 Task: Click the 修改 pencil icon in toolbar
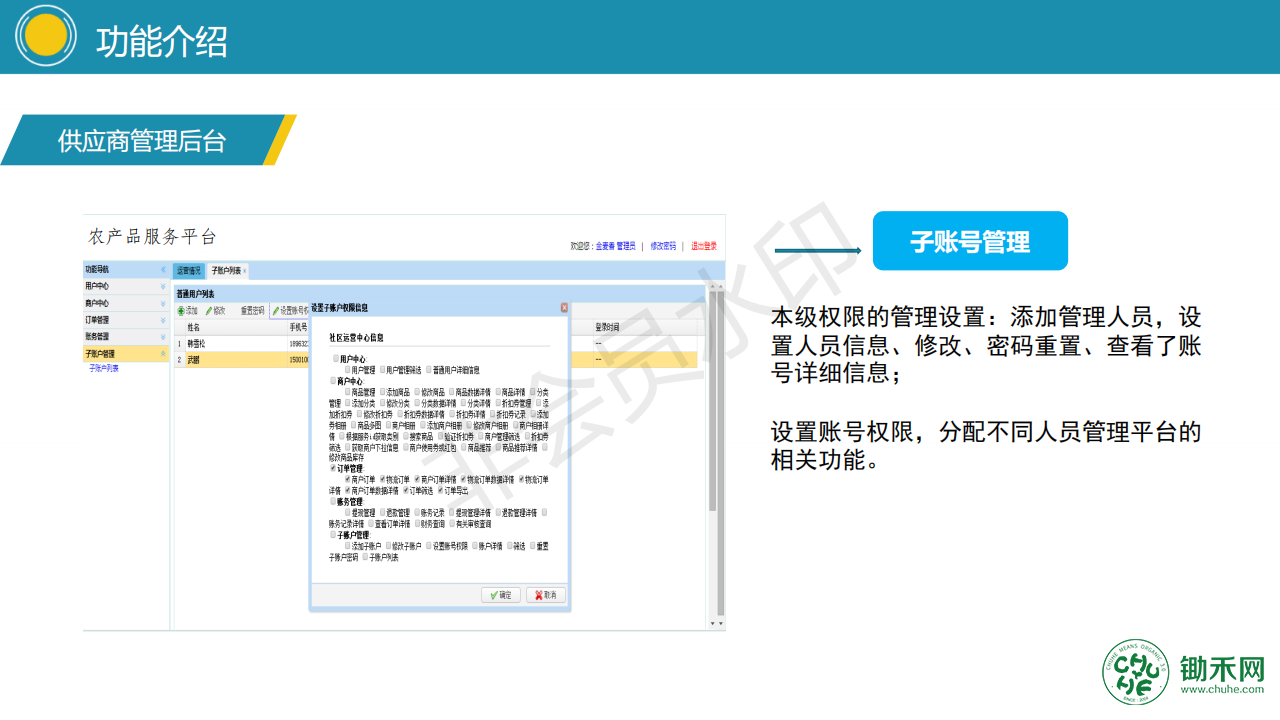tap(209, 311)
